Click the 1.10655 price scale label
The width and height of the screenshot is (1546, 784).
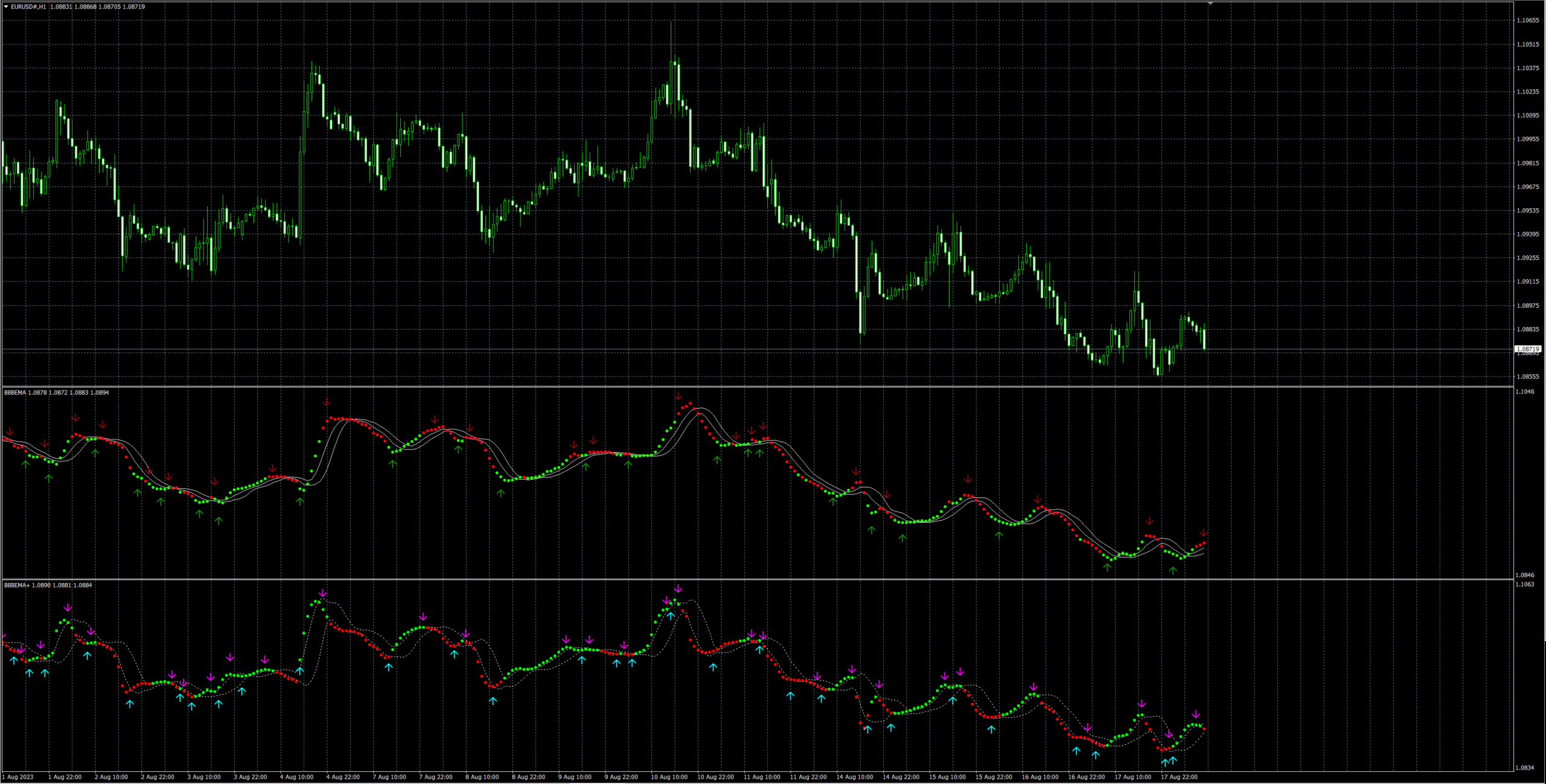tap(1527, 20)
